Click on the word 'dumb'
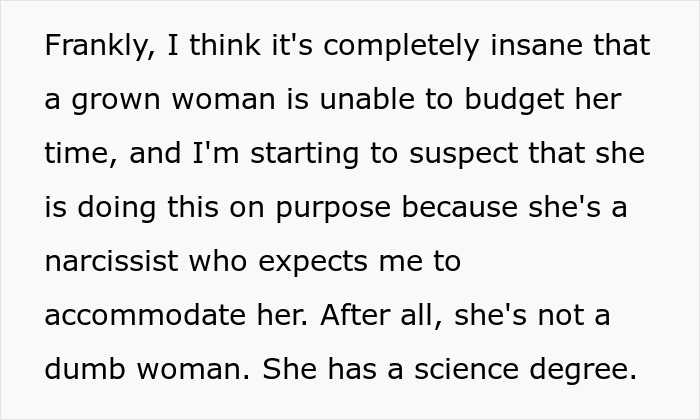700x420 pixels. click(85, 369)
